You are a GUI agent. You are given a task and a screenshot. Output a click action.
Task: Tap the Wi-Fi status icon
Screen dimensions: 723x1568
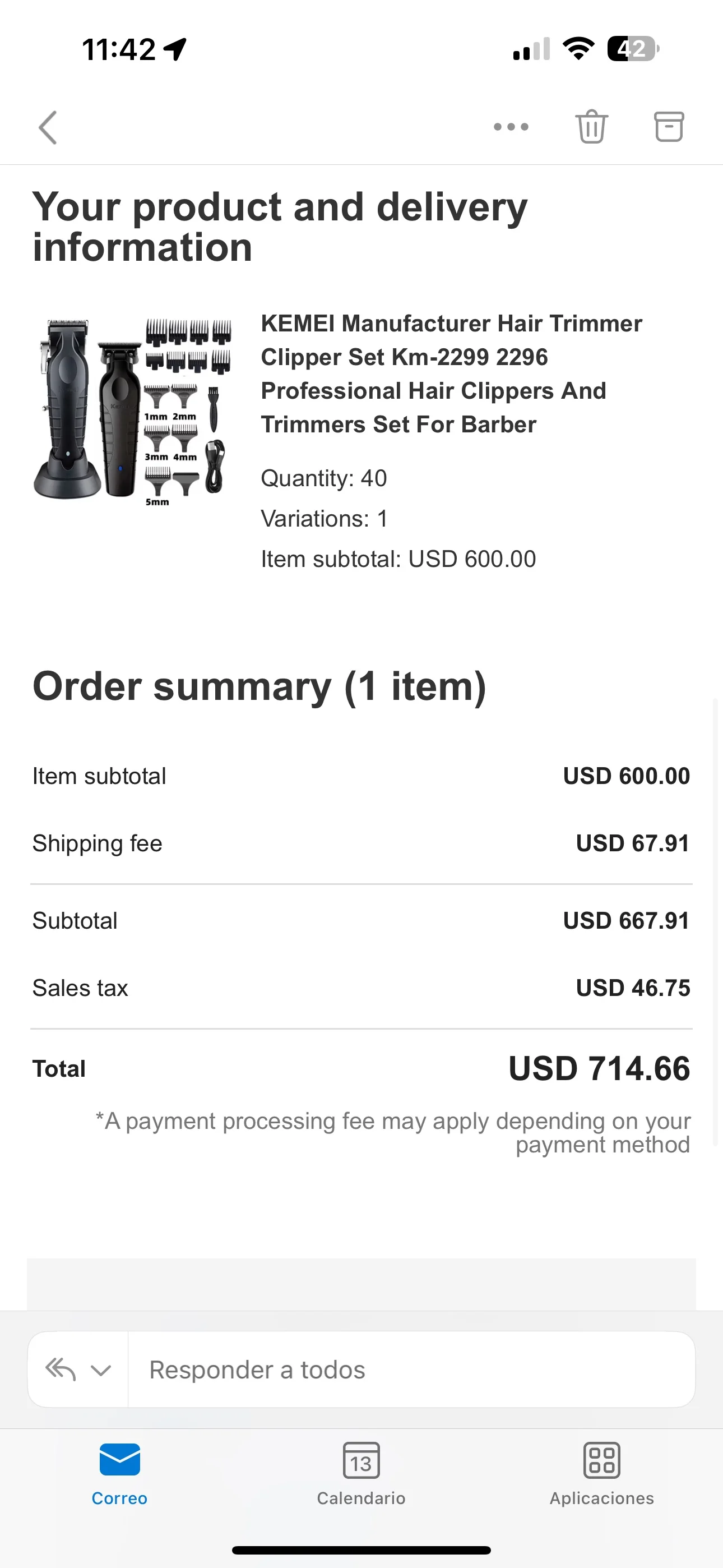578,49
